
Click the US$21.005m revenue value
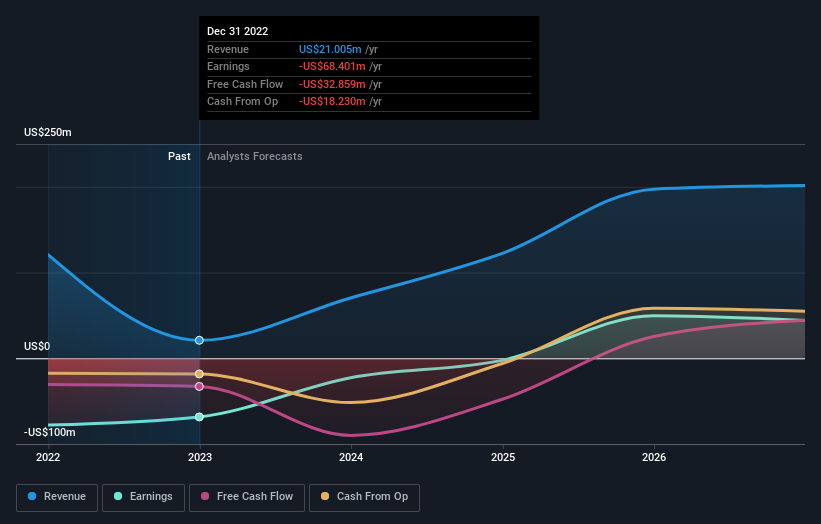(330, 49)
